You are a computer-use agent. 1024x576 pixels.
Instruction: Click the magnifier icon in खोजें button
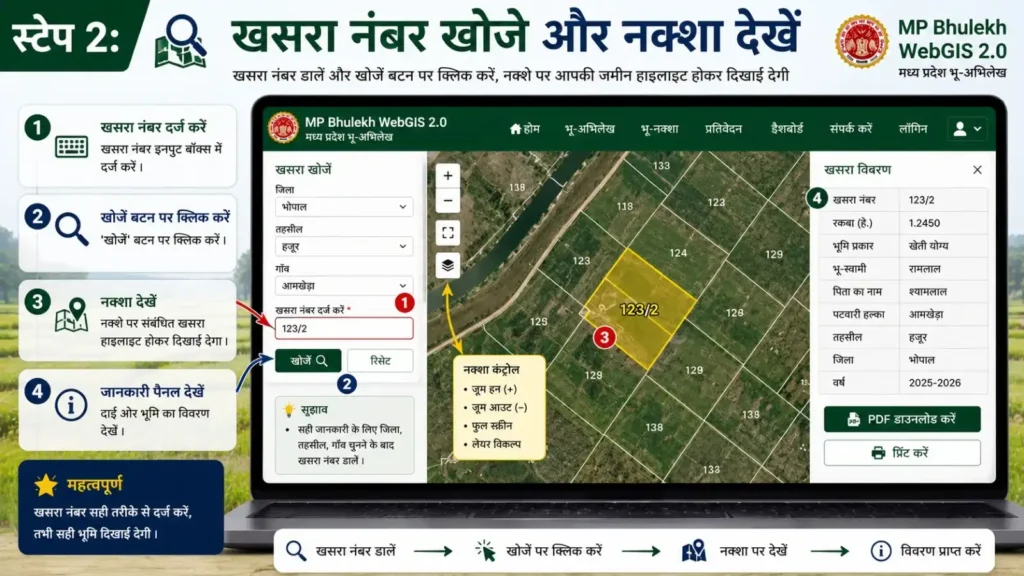point(321,360)
